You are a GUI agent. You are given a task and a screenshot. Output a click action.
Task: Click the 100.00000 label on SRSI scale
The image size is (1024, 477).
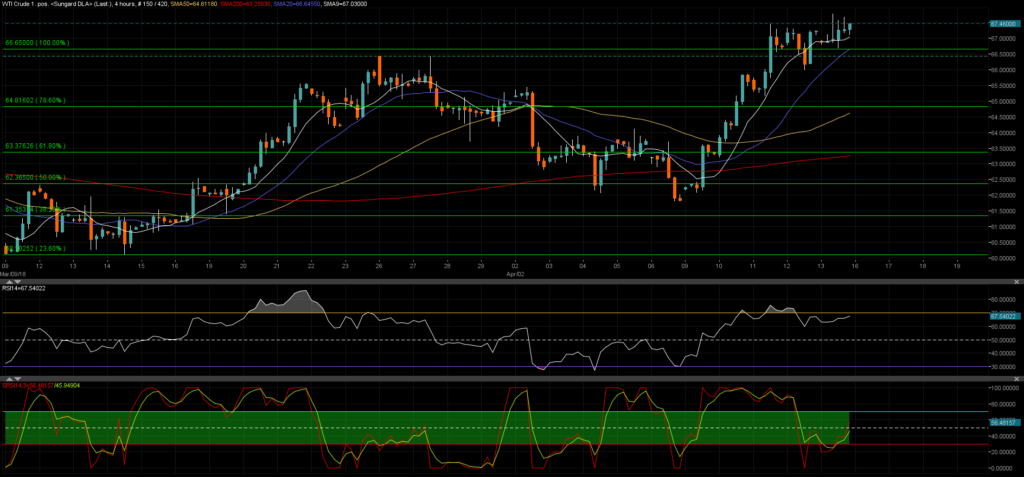[x=1003, y=388]
